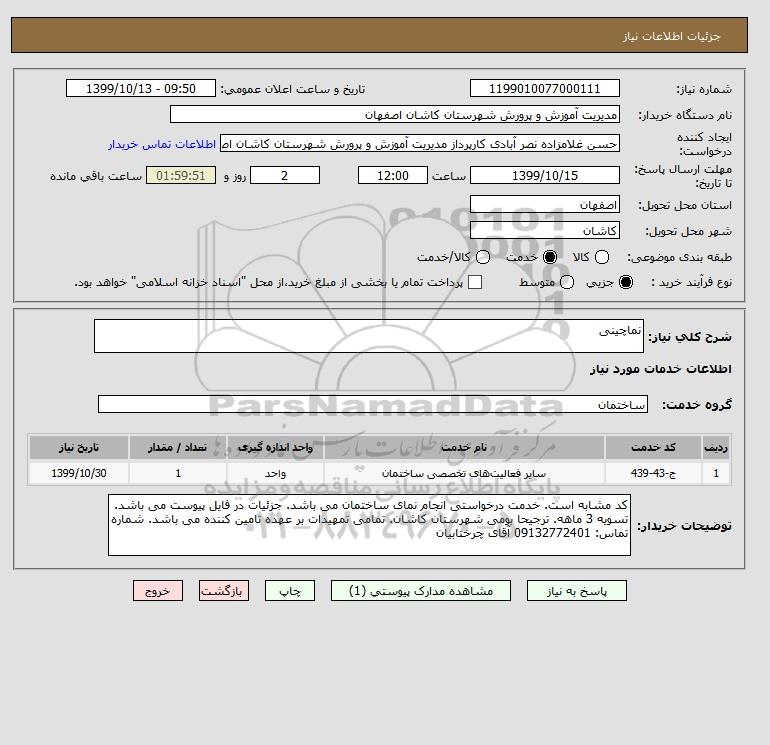Image resolution: width=770 pixels, height=745 pixels.
Task: Select the کالا/خدمت radio button
Action: click(483, 257)
